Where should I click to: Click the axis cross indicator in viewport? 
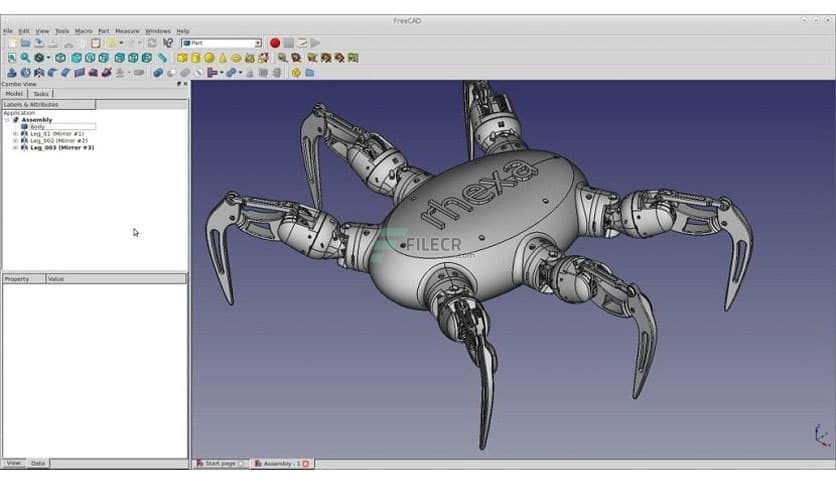click(x=822, y=435)
